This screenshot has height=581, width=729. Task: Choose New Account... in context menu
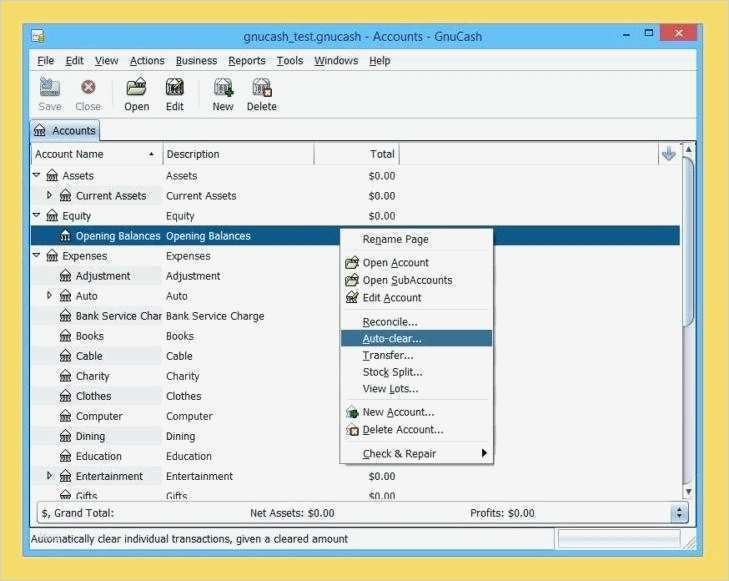416,412
